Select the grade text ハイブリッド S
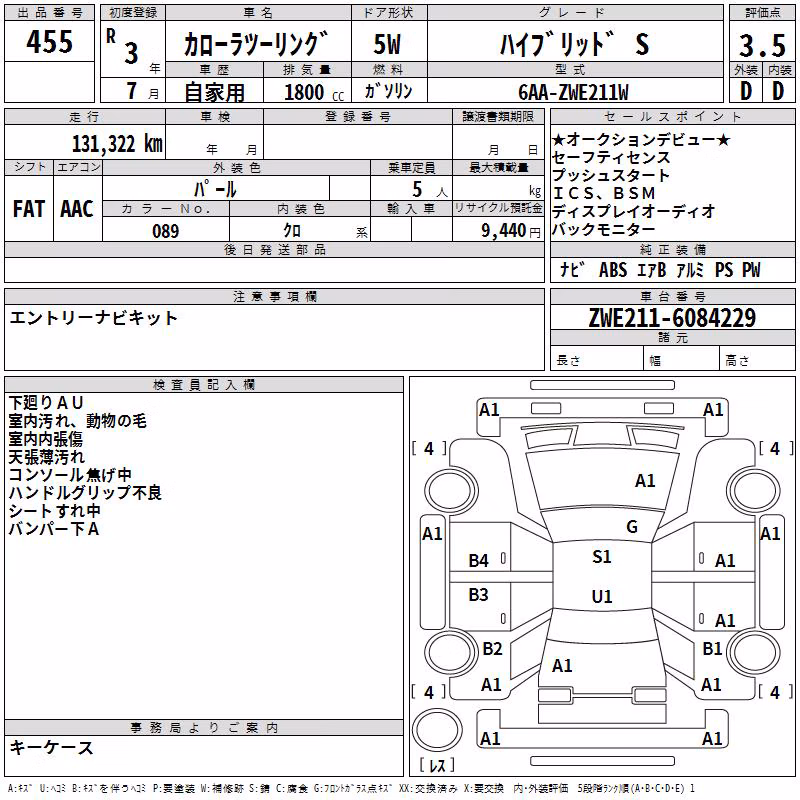The image size is (800, 800). click(574, 44)
